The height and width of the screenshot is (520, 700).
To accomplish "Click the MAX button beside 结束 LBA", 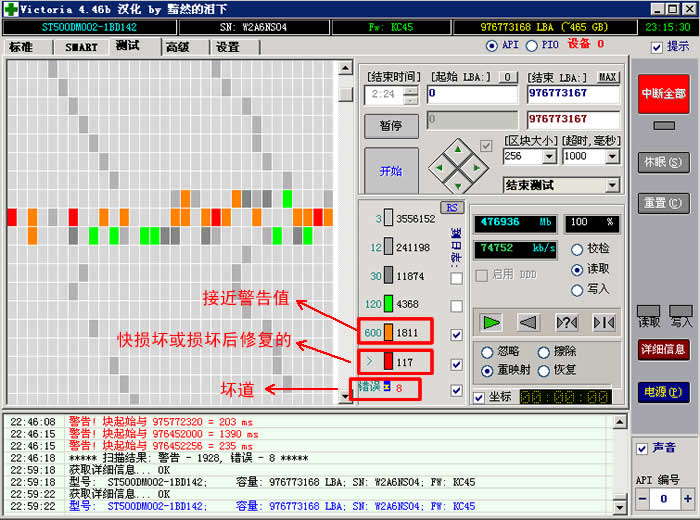I will coord(608,77).
